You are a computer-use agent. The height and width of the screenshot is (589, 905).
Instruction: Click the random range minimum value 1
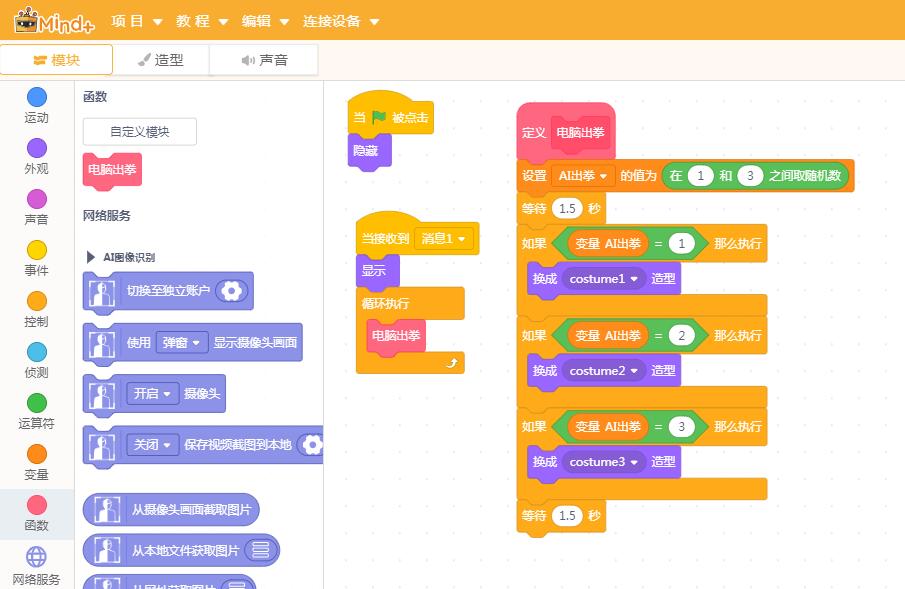(700, 176)
